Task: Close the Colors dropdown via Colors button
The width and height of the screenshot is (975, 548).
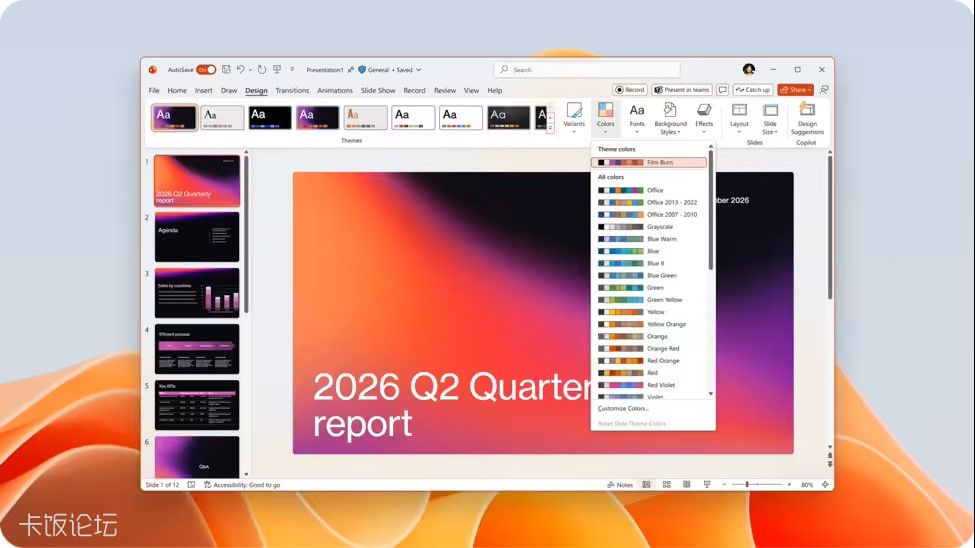Action: [606, 118]
